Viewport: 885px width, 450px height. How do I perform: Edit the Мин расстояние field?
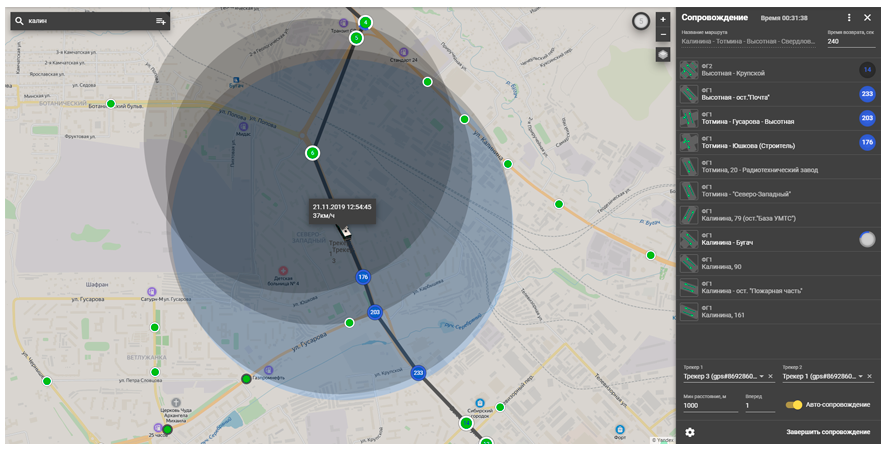[x=710, y=405]
